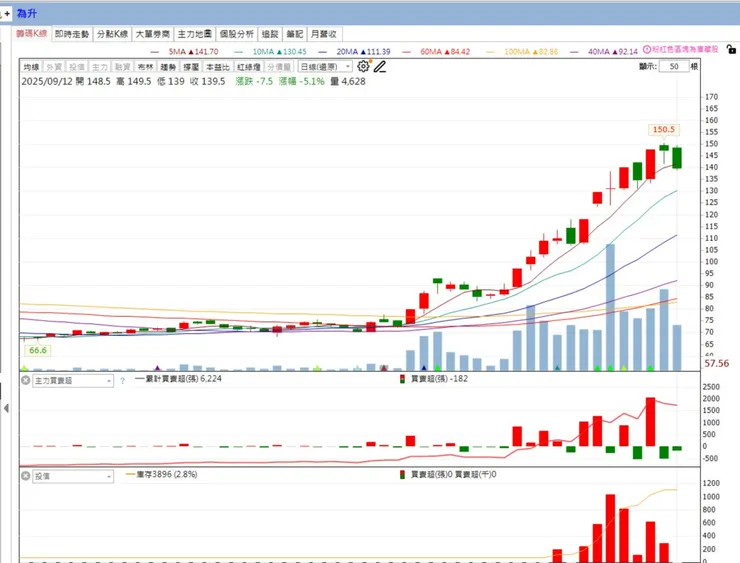740x563 pixels.
Task: Click the 買賣超(張) -182 legend icon
Action: click(x=403, y=378)
